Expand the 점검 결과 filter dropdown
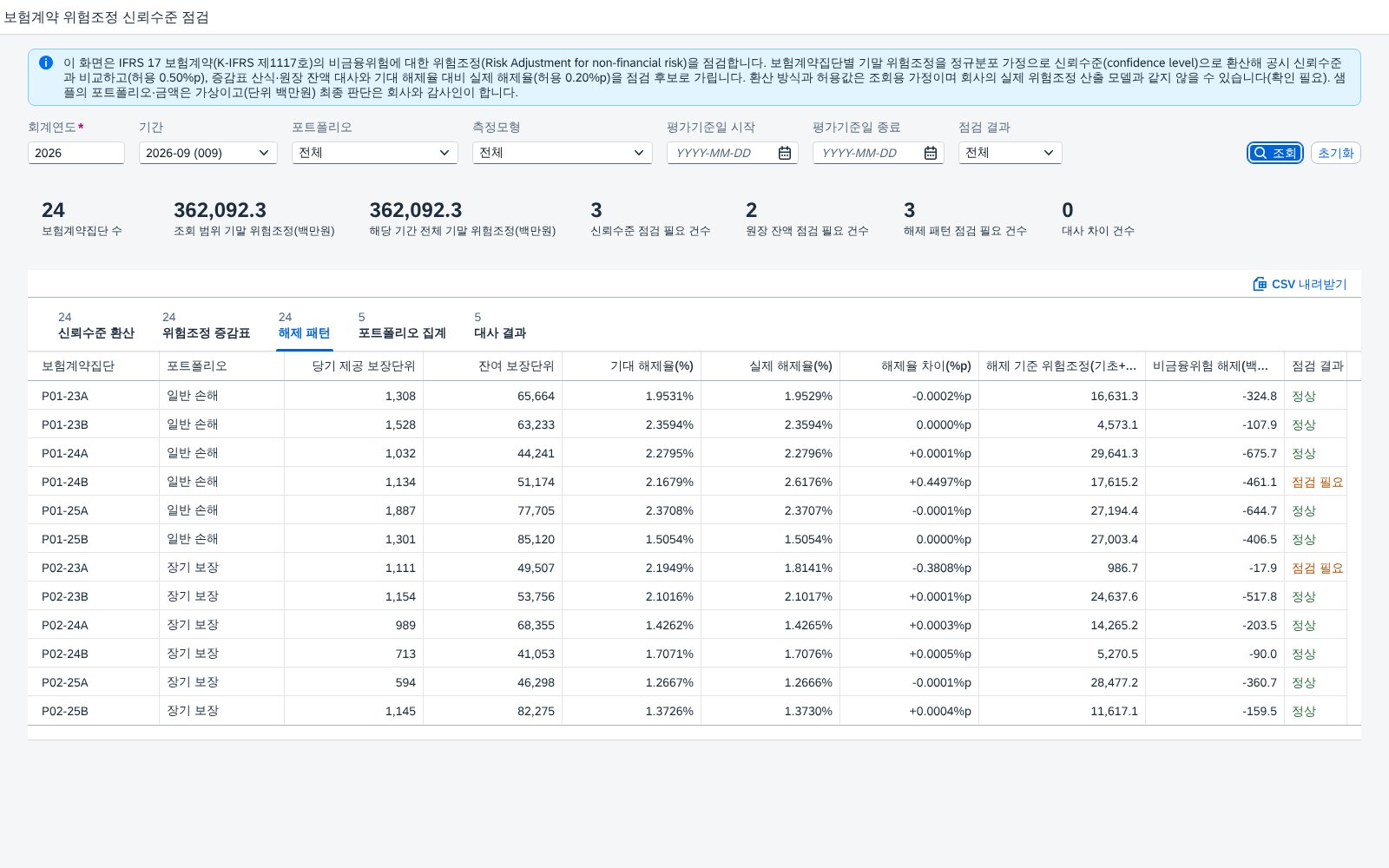Image resolution: width=1389 pixels, height=868 pixels. (x=1049, y=153)
